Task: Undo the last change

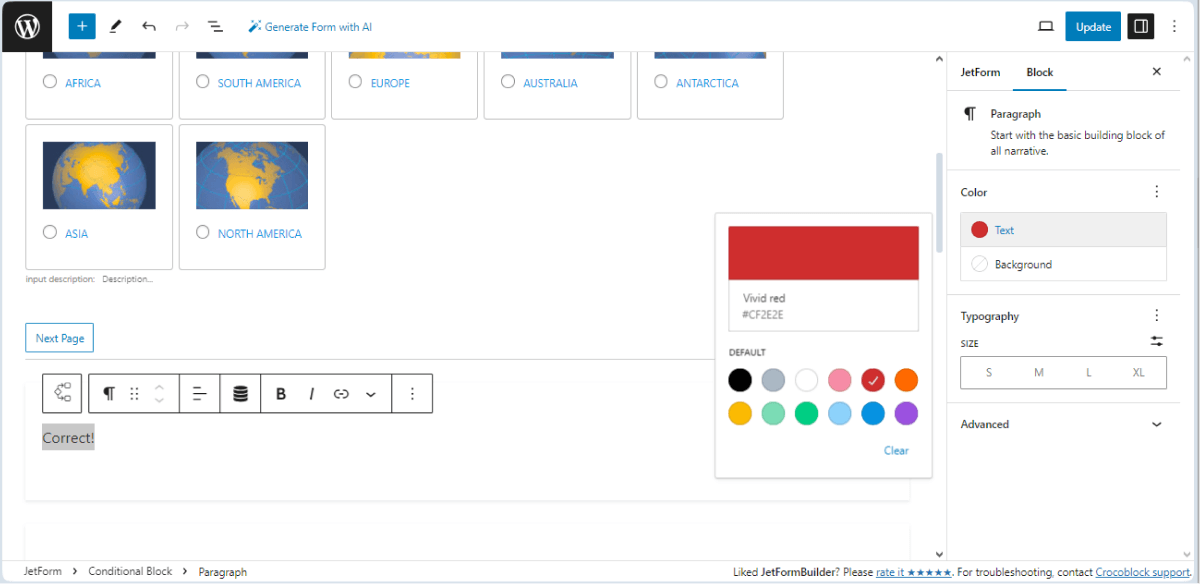Action: point(149,27)
